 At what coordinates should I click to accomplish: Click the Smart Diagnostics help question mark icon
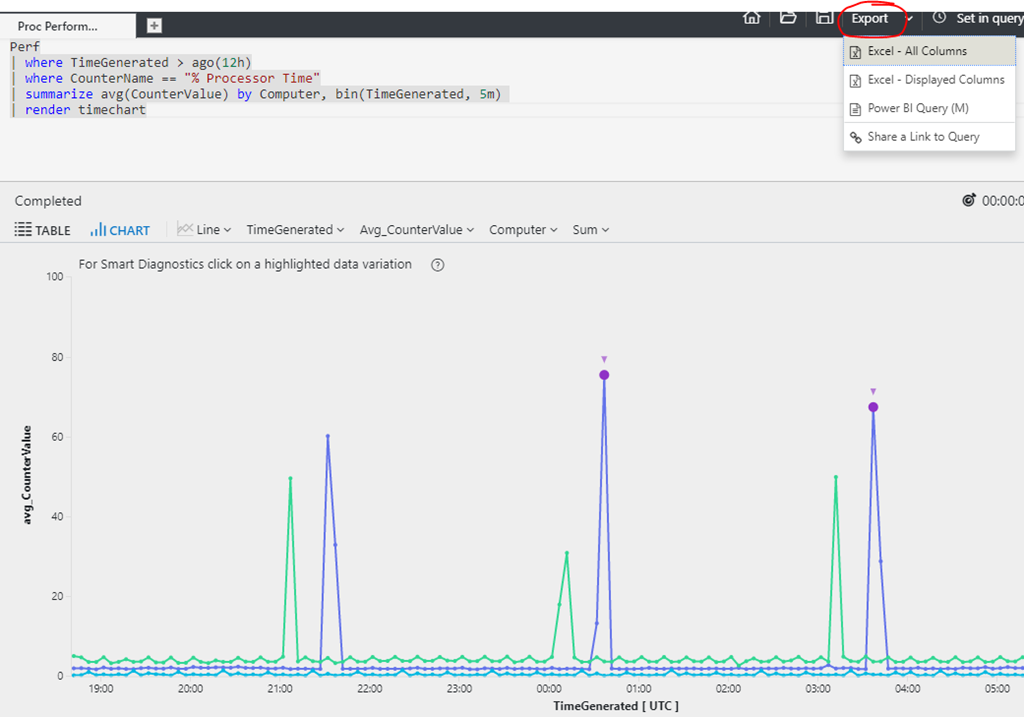pyautogui.click(x=437, y=265)
